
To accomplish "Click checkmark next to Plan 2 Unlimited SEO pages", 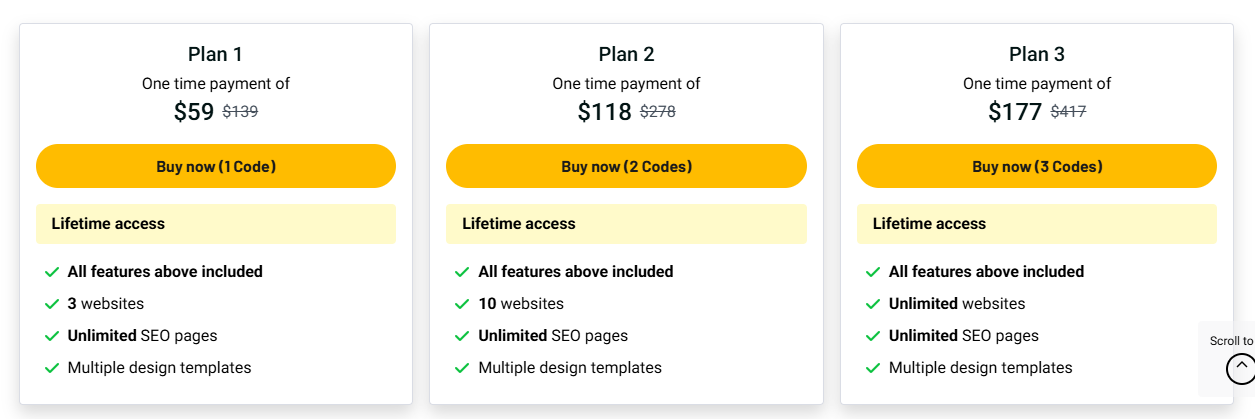I will [x=462, y=336].
